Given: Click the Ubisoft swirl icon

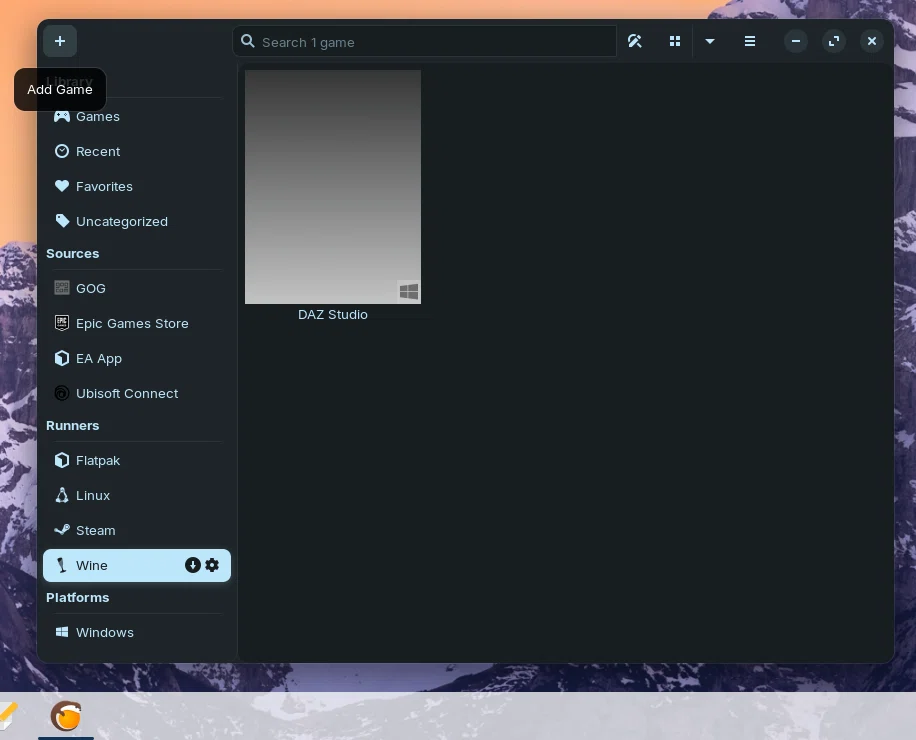Looking at the screenshot, I should pyautogui.click(x=62, y=393).
